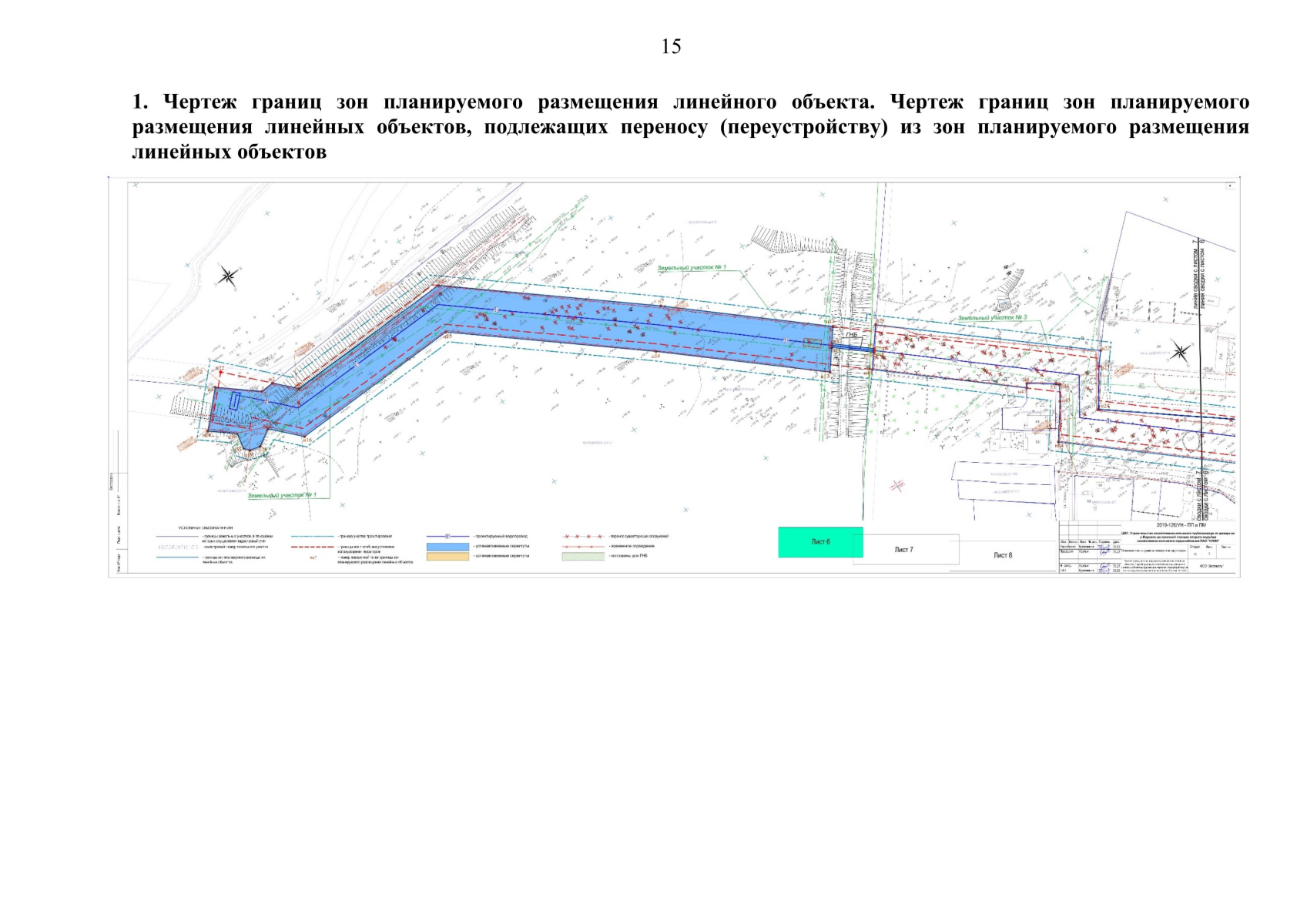This screenshot has width=1307, height=924.
Task: Select the Лист 7 sheet box
Action: [905, 550]
